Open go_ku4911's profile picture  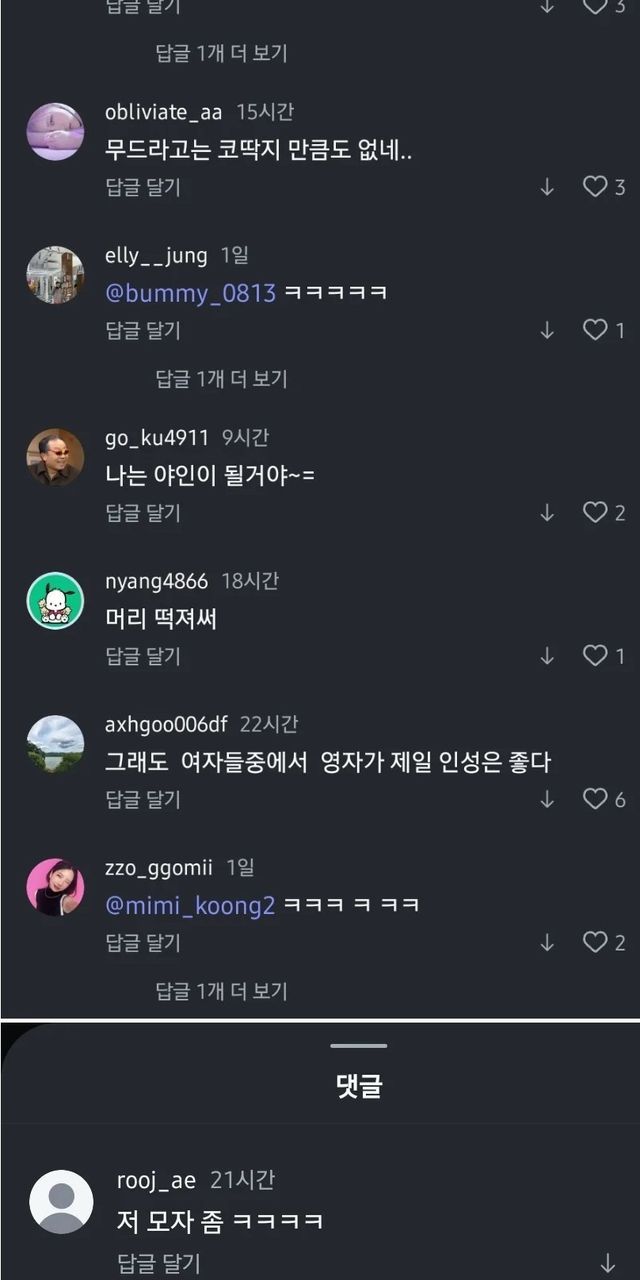pyautogui.click(x=55, y=458)
